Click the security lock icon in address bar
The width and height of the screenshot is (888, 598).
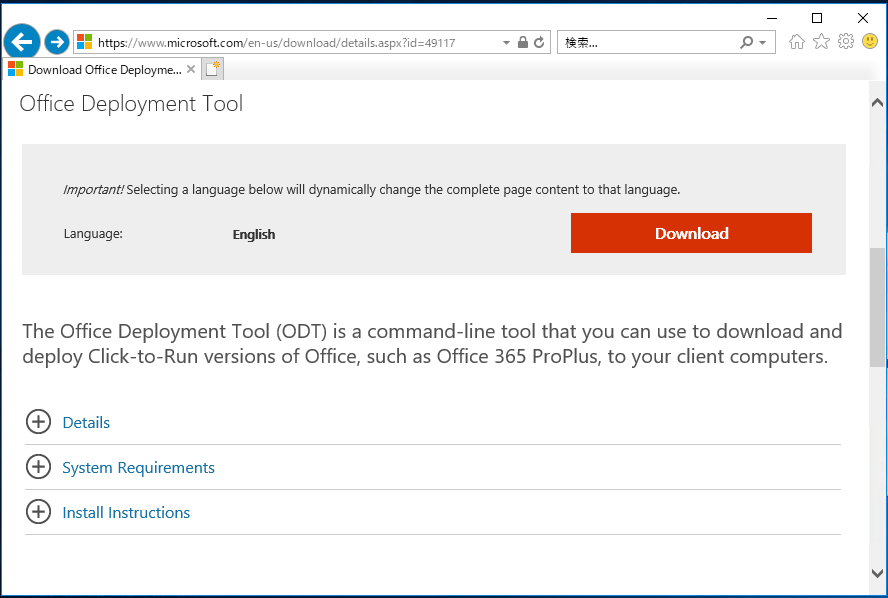[523, 42]
